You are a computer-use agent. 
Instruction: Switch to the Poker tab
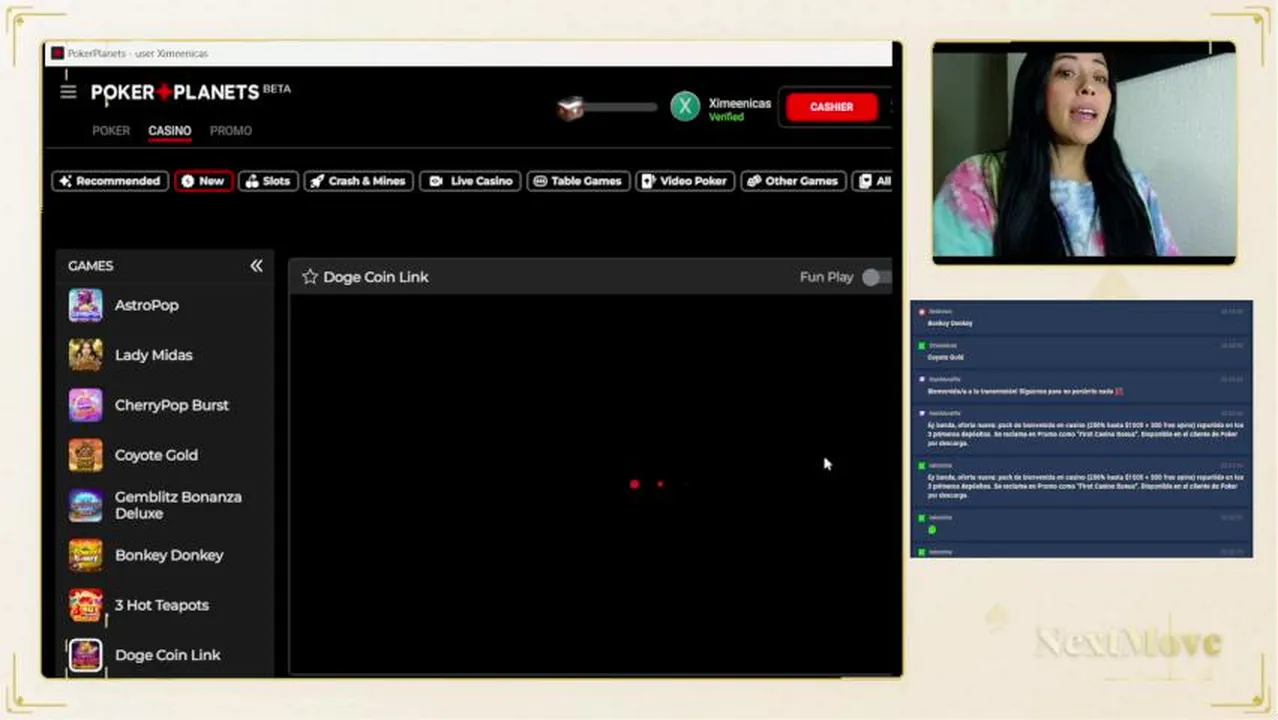[x=111, y=131]
